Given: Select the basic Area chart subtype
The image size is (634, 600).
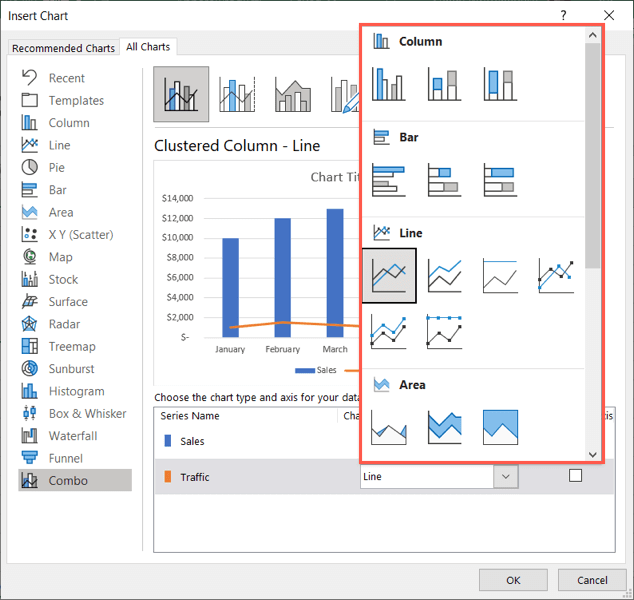Looking at the screenshot, I should click(x=389, y=428).
